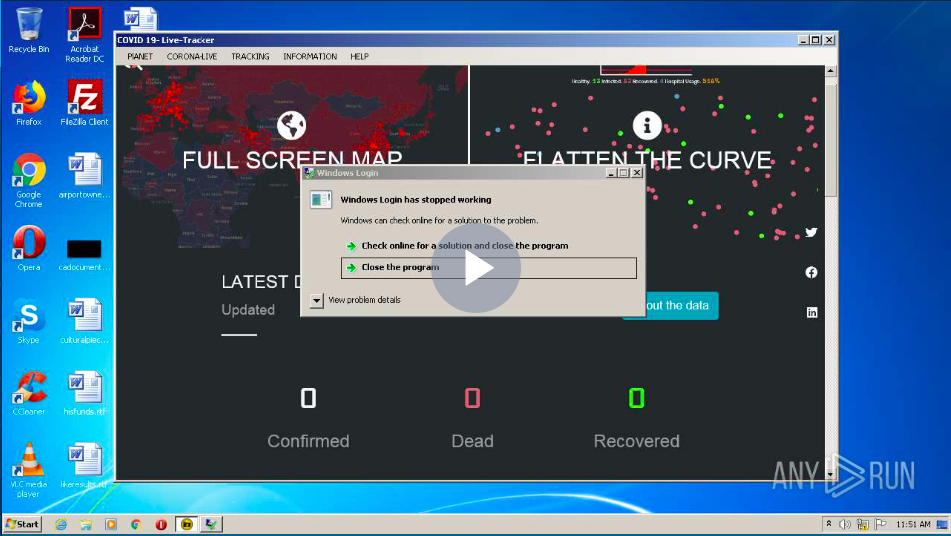Click the Dead count value

click(x=472, y=398)
